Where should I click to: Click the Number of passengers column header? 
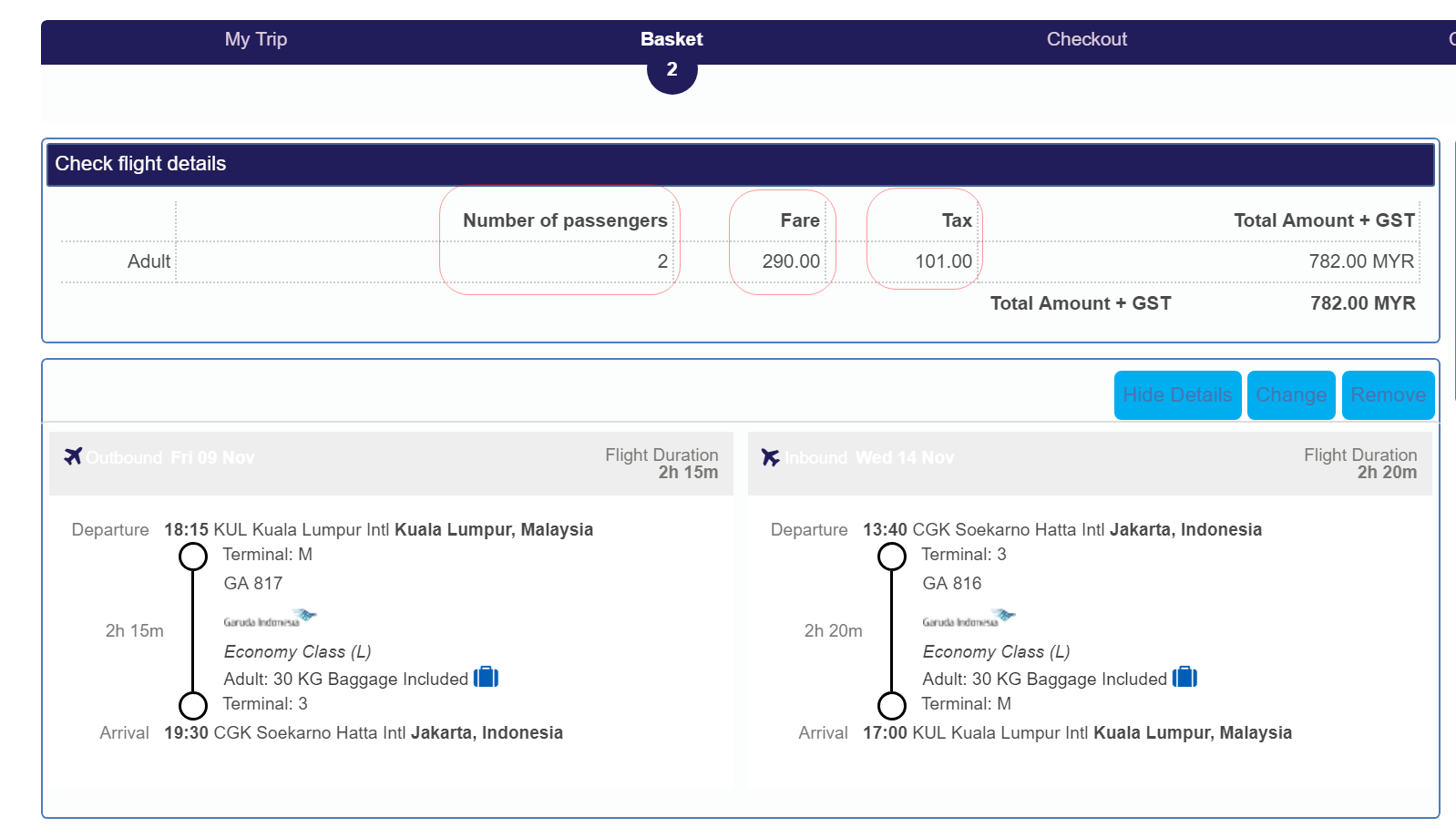(x=565, y=220)
